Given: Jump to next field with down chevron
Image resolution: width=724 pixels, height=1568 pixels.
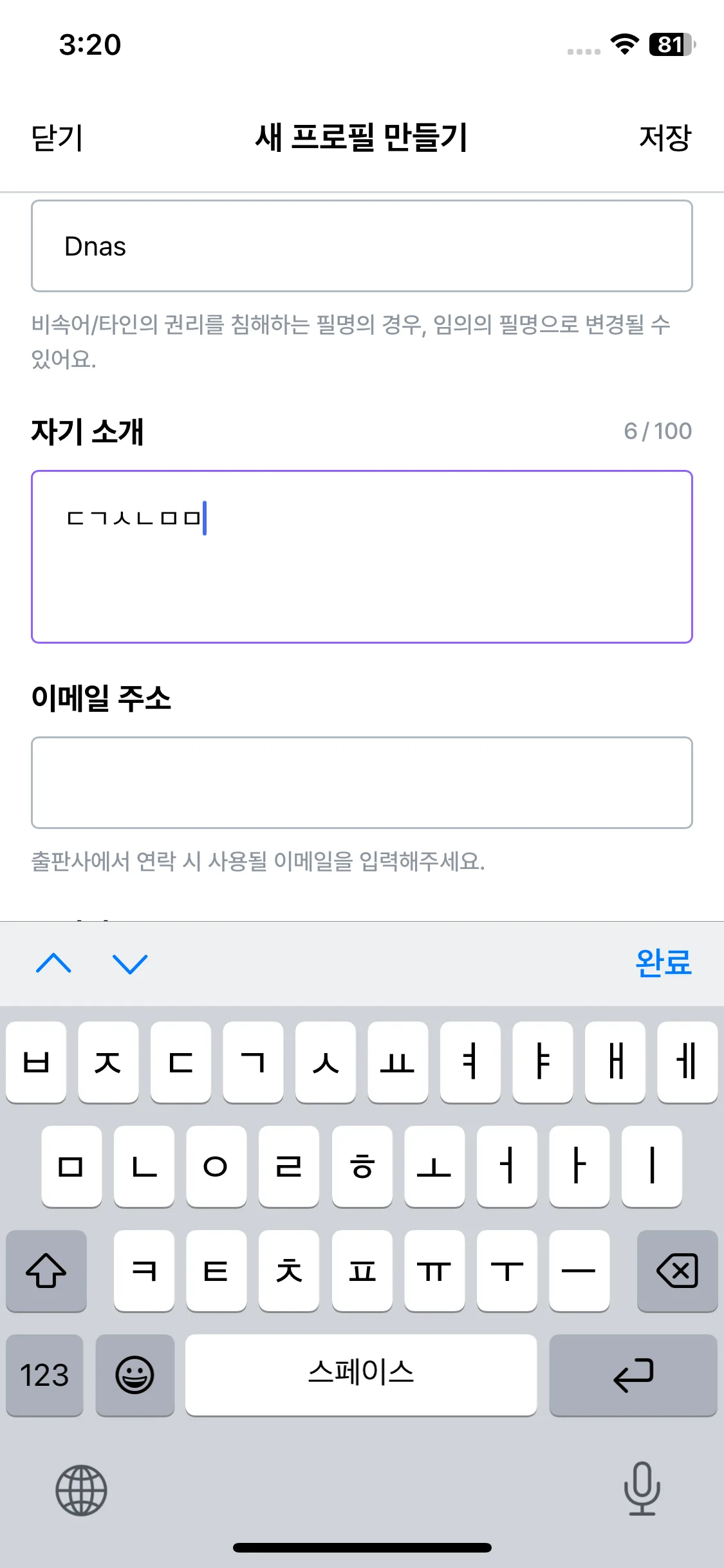Looking at the screenshot, I should pyautogui.click(x=130, y=964).
